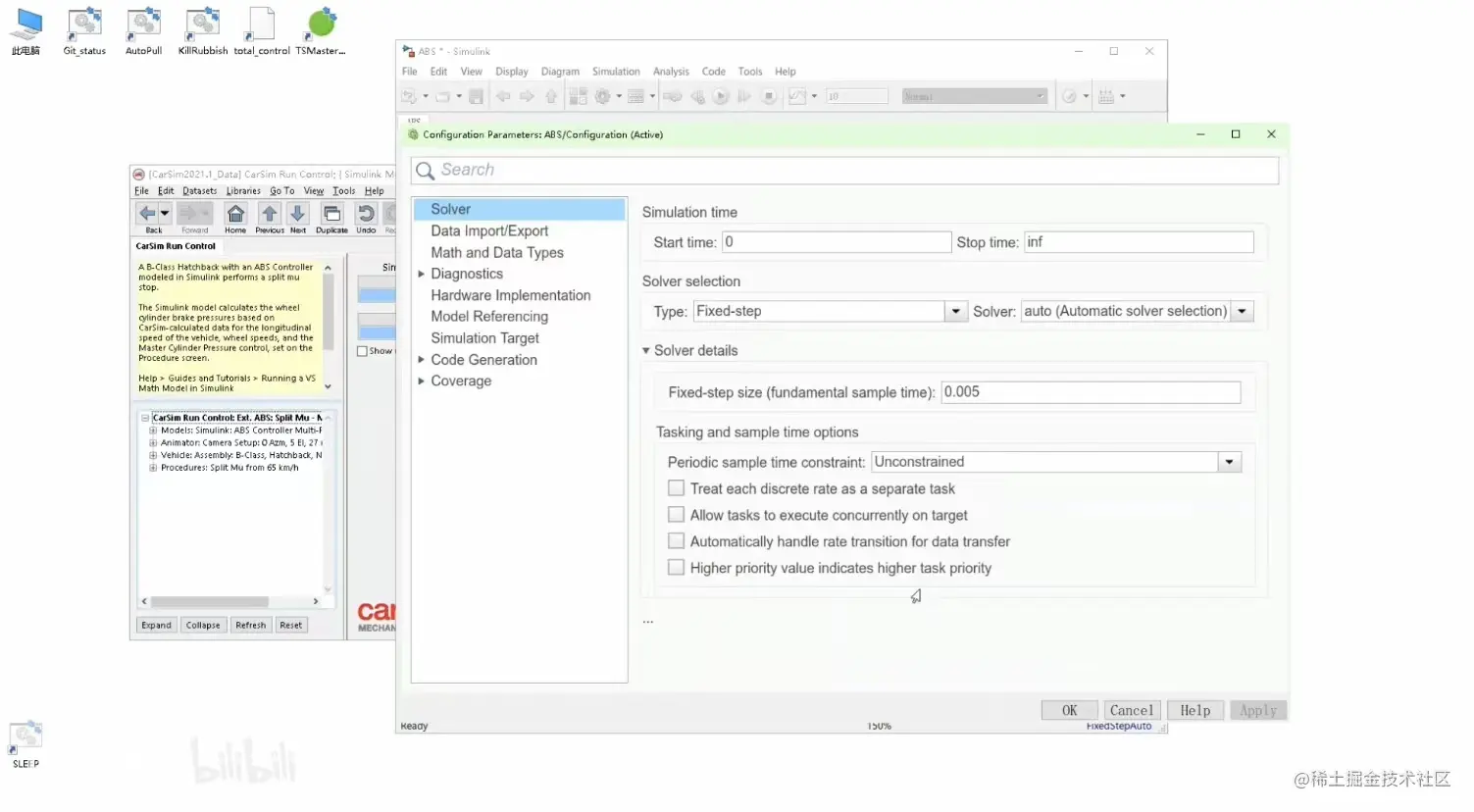Collapse the Solver details section
The height and width of the screenshot is (812, 1474).
pyautogui.click(x=646, y=350)
